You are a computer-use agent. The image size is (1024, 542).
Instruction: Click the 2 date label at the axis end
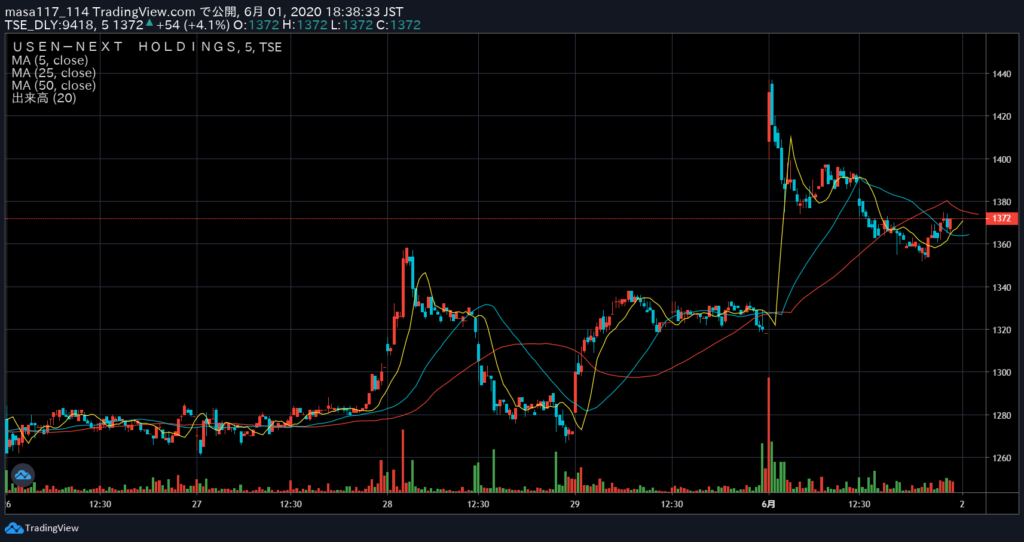962,504
